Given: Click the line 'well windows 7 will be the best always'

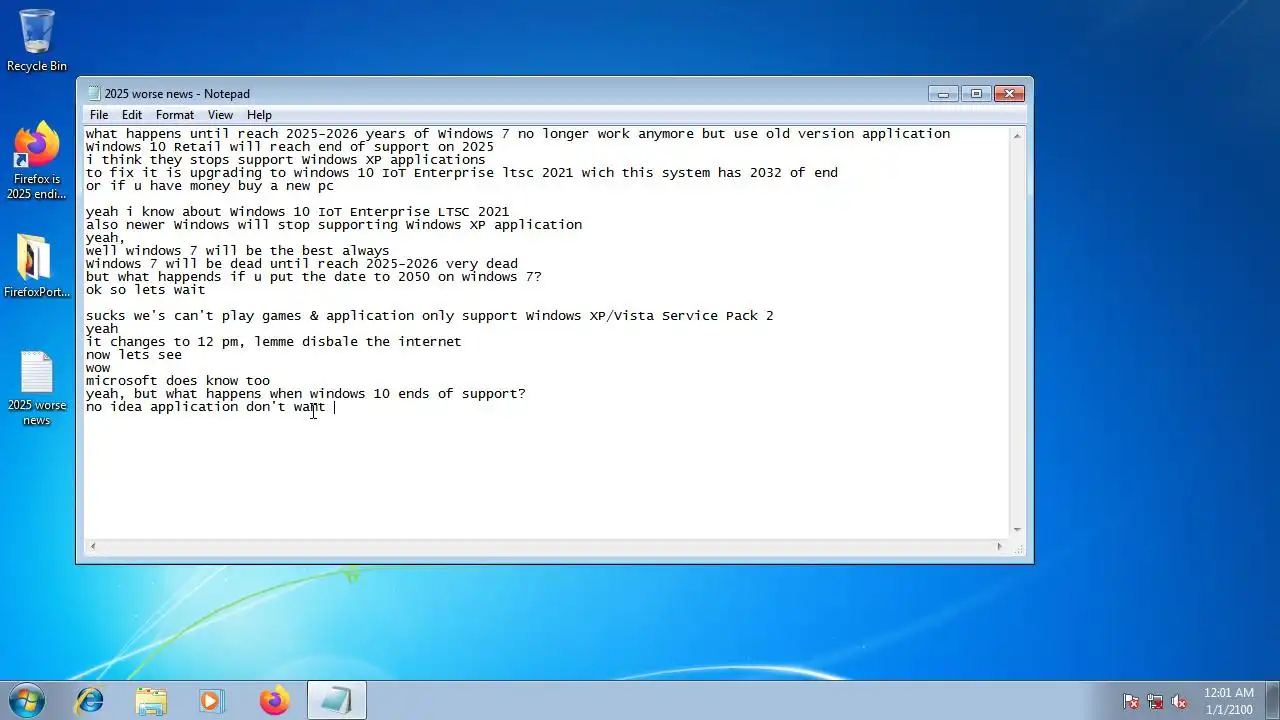Looking at the screenshot, I should 237,251.
